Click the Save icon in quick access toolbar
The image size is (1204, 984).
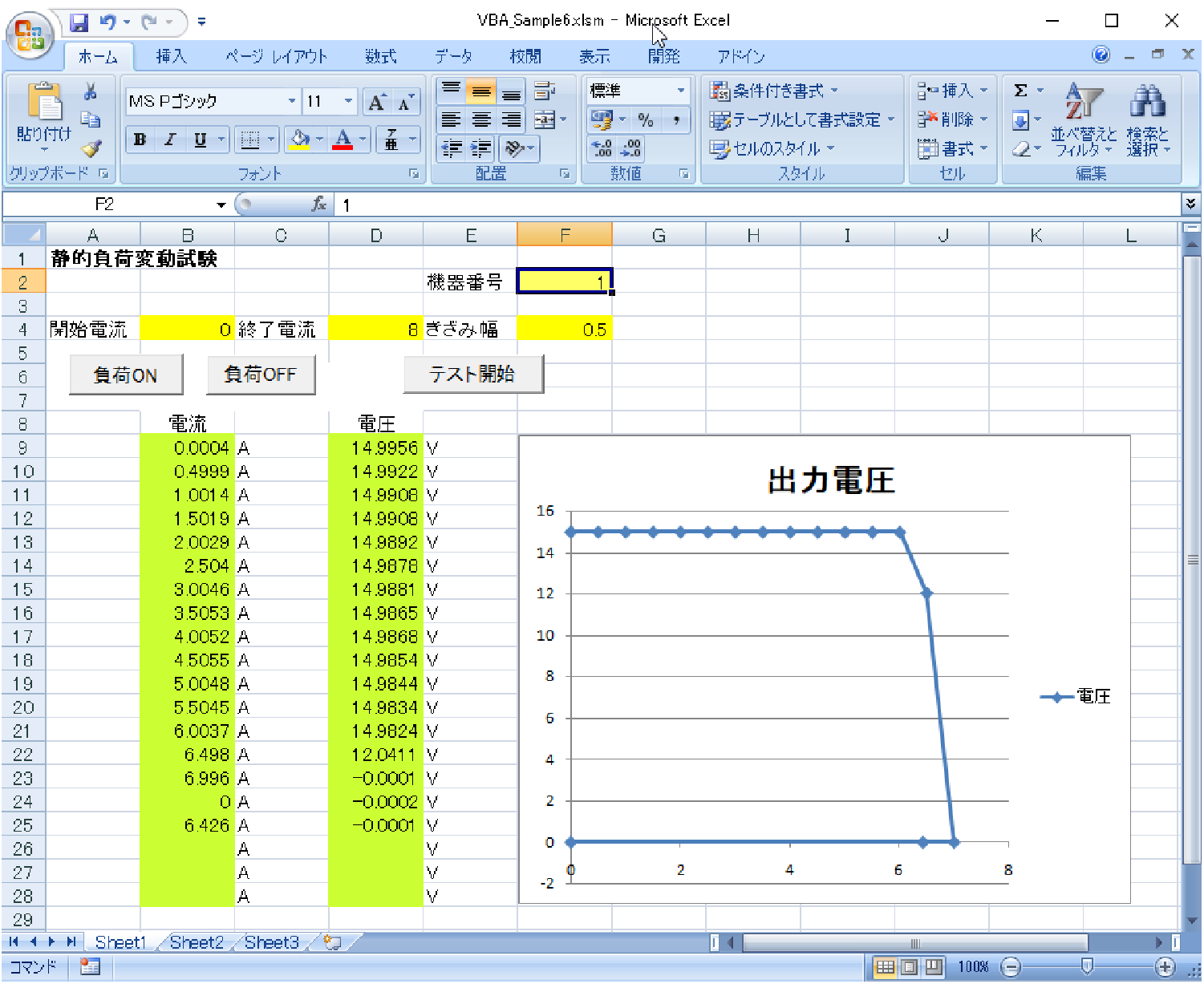click(79, 22)
